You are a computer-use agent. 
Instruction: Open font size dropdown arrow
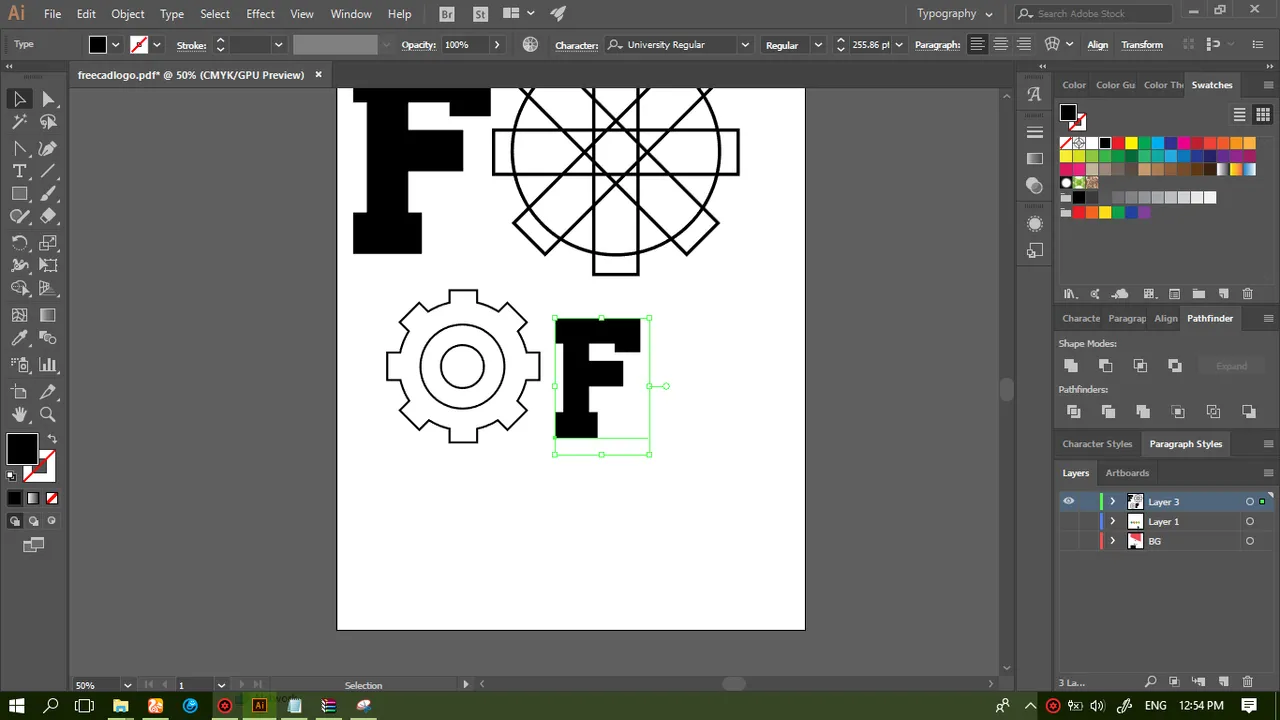[x=899, y=45]
